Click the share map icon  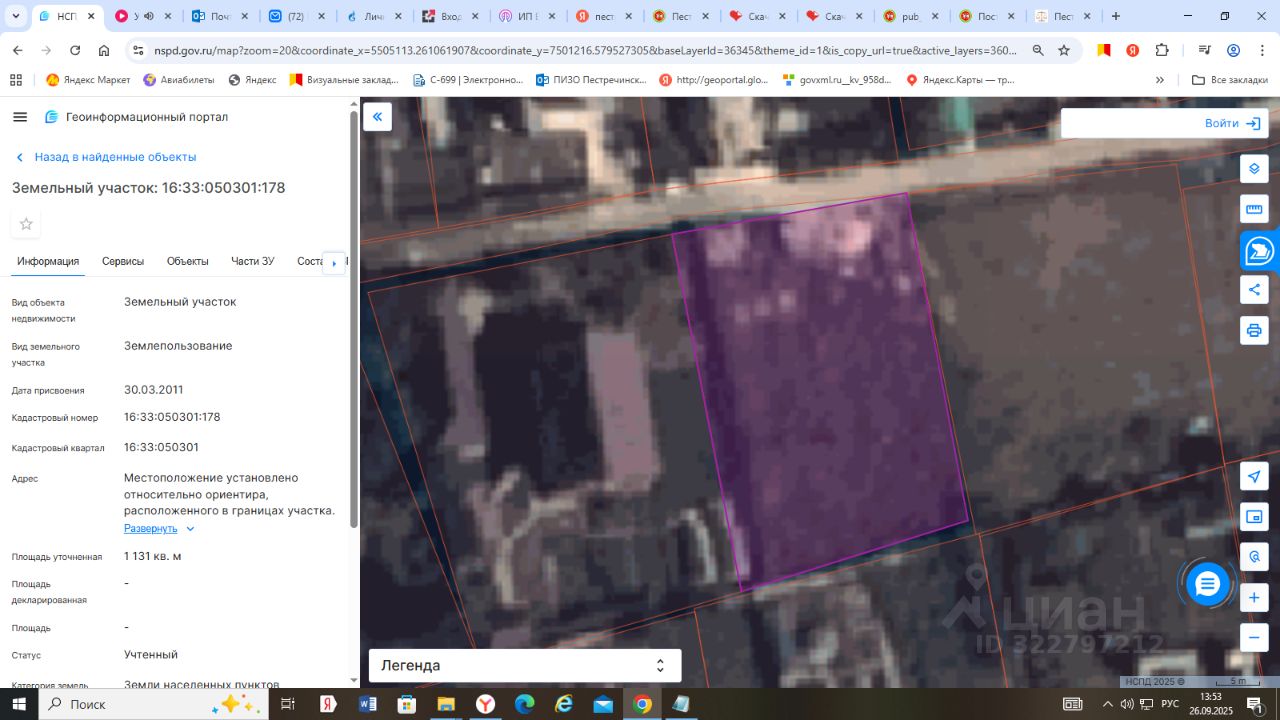coord(1254,290)
